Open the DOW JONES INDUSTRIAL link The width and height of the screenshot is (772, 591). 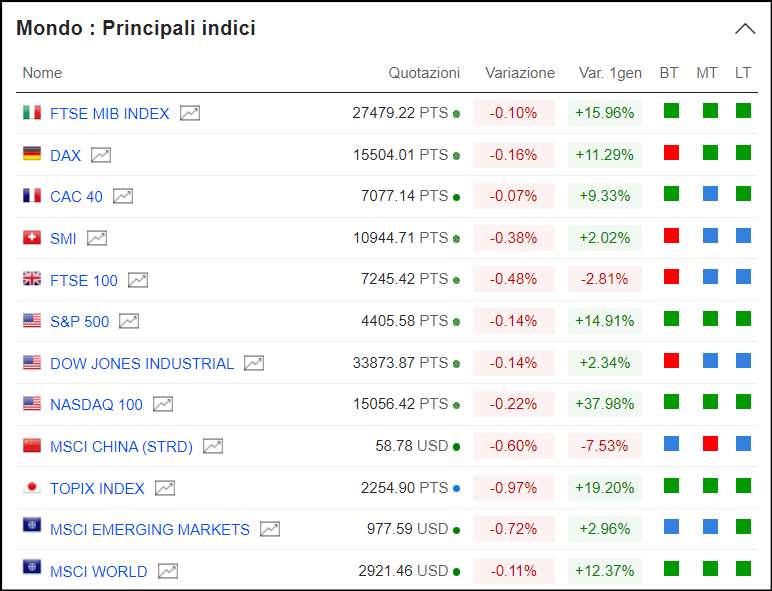(142, 363)
